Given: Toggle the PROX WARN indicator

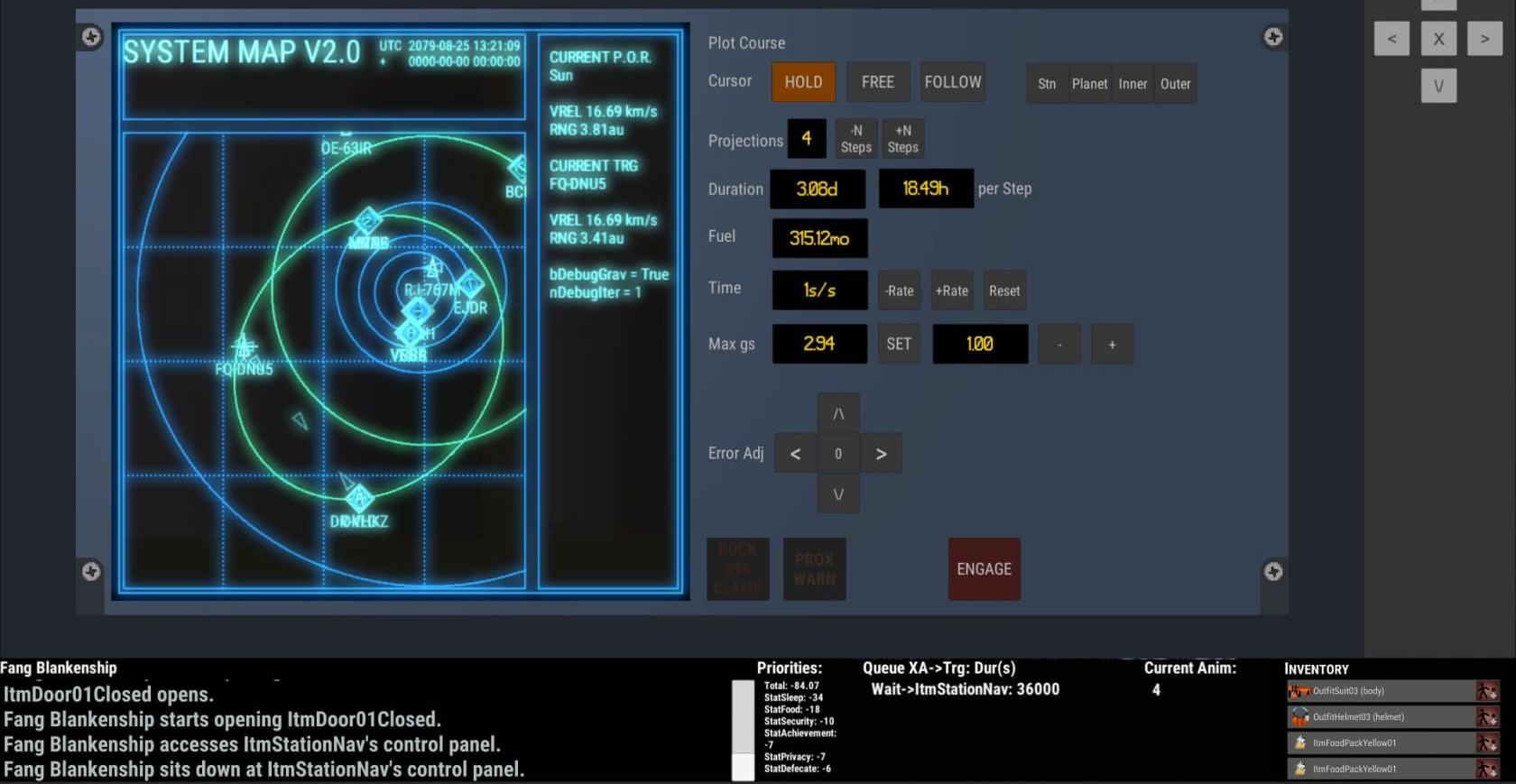Looking at the screenshot, I should [814, 569].
